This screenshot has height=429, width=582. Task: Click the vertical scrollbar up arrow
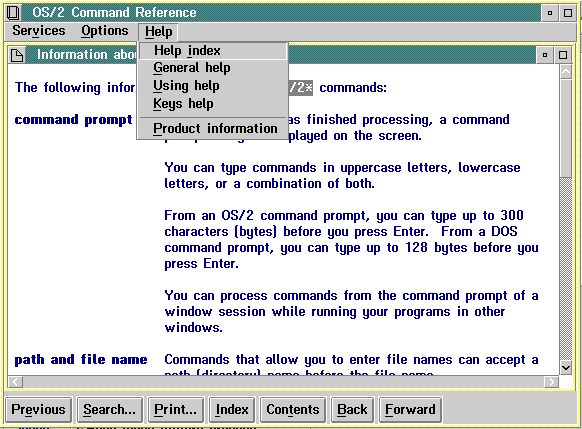(566, 72)
